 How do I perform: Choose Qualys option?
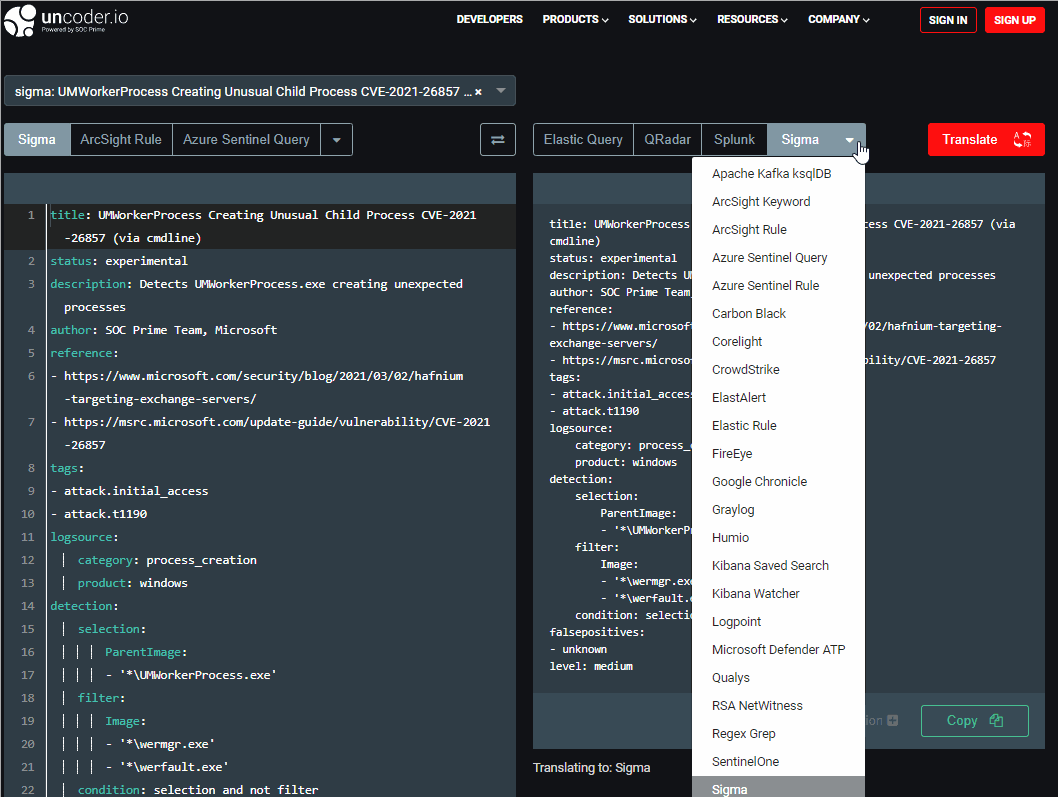coord(779,678)
